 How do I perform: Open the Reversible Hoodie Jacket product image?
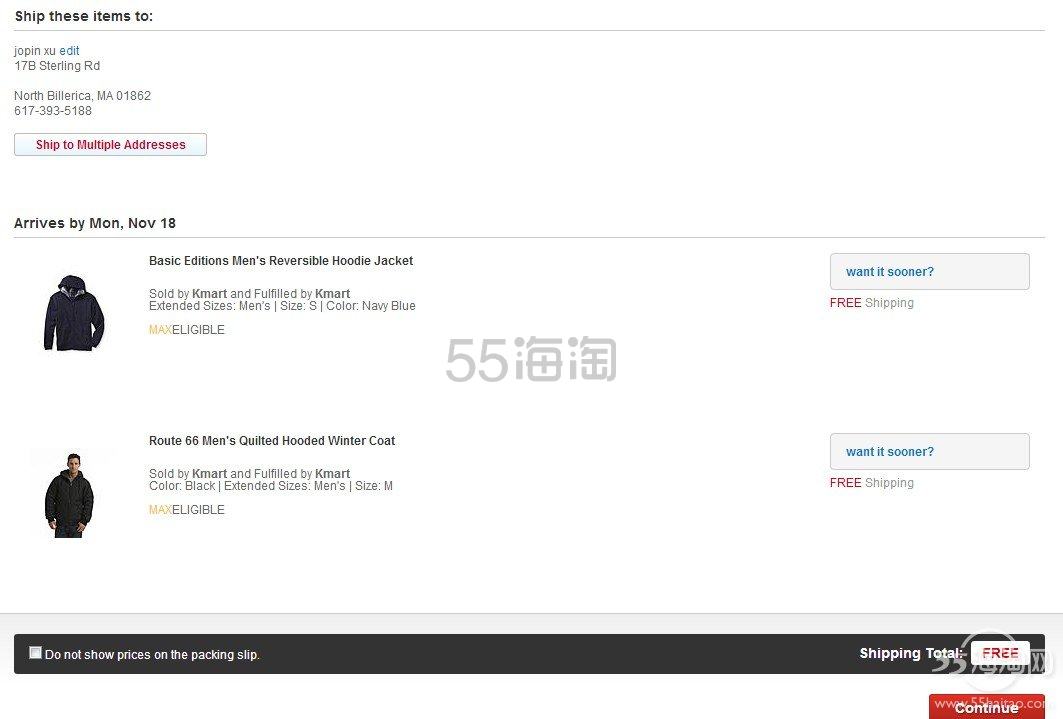(74, 312)
